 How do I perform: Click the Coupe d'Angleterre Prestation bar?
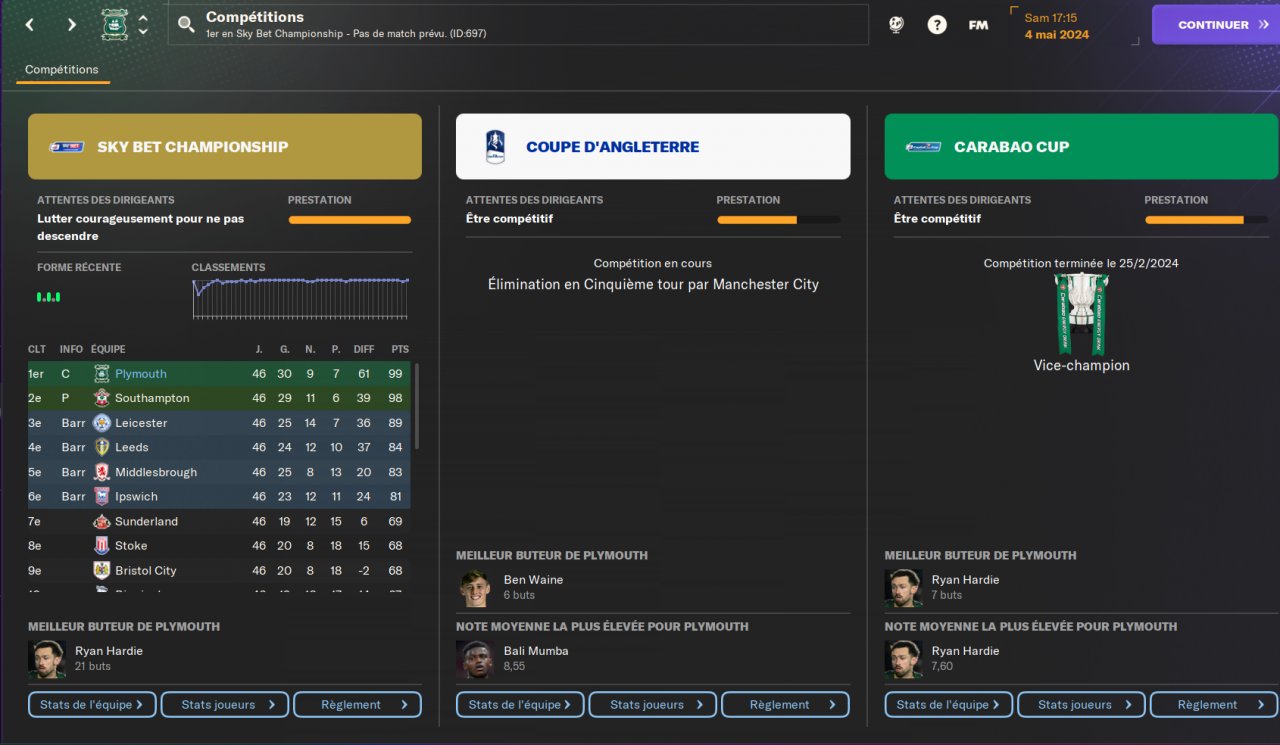778,219
